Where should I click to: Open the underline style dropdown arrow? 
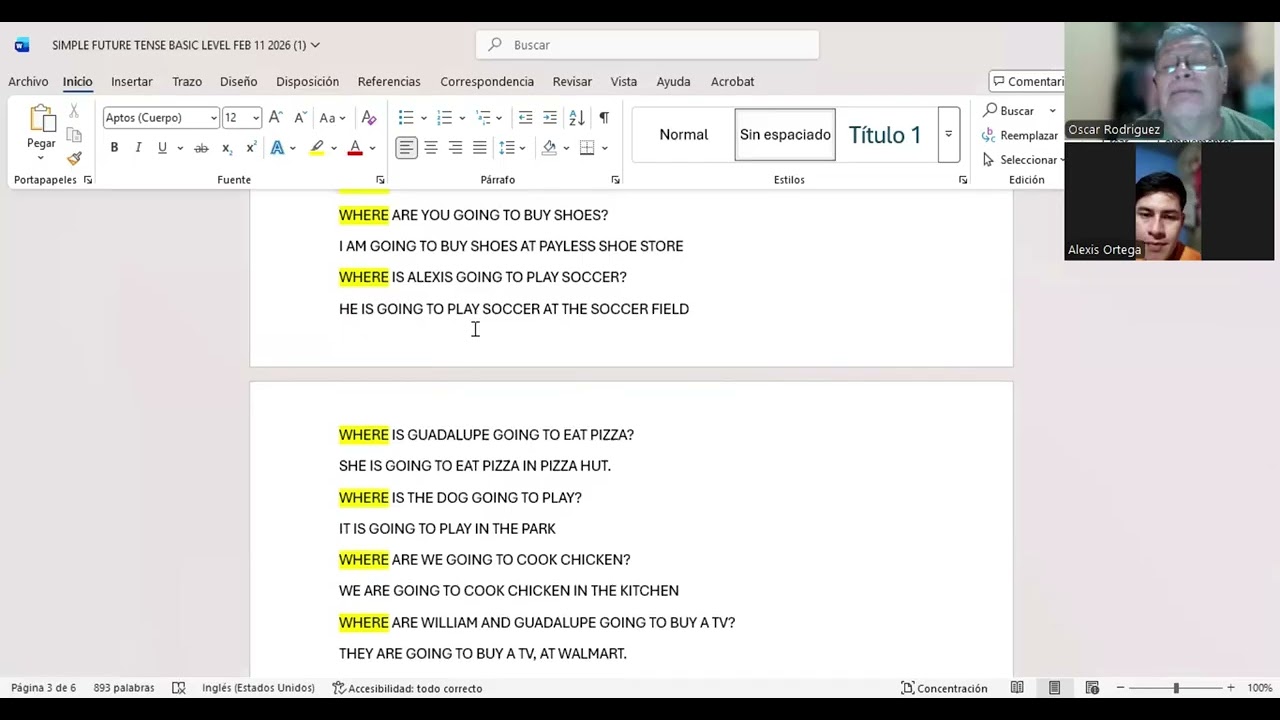(180, 148)
